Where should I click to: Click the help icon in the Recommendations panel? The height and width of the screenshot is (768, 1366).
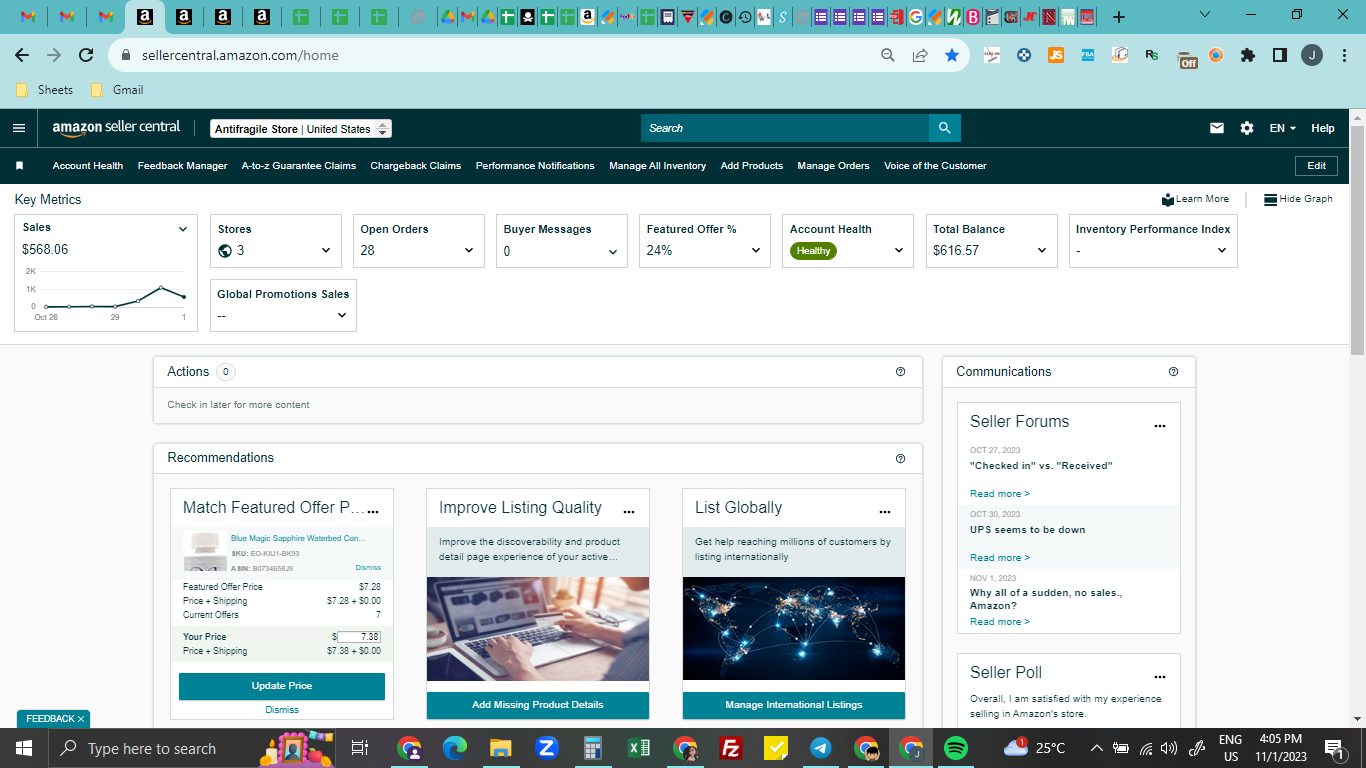pos(900,458)
